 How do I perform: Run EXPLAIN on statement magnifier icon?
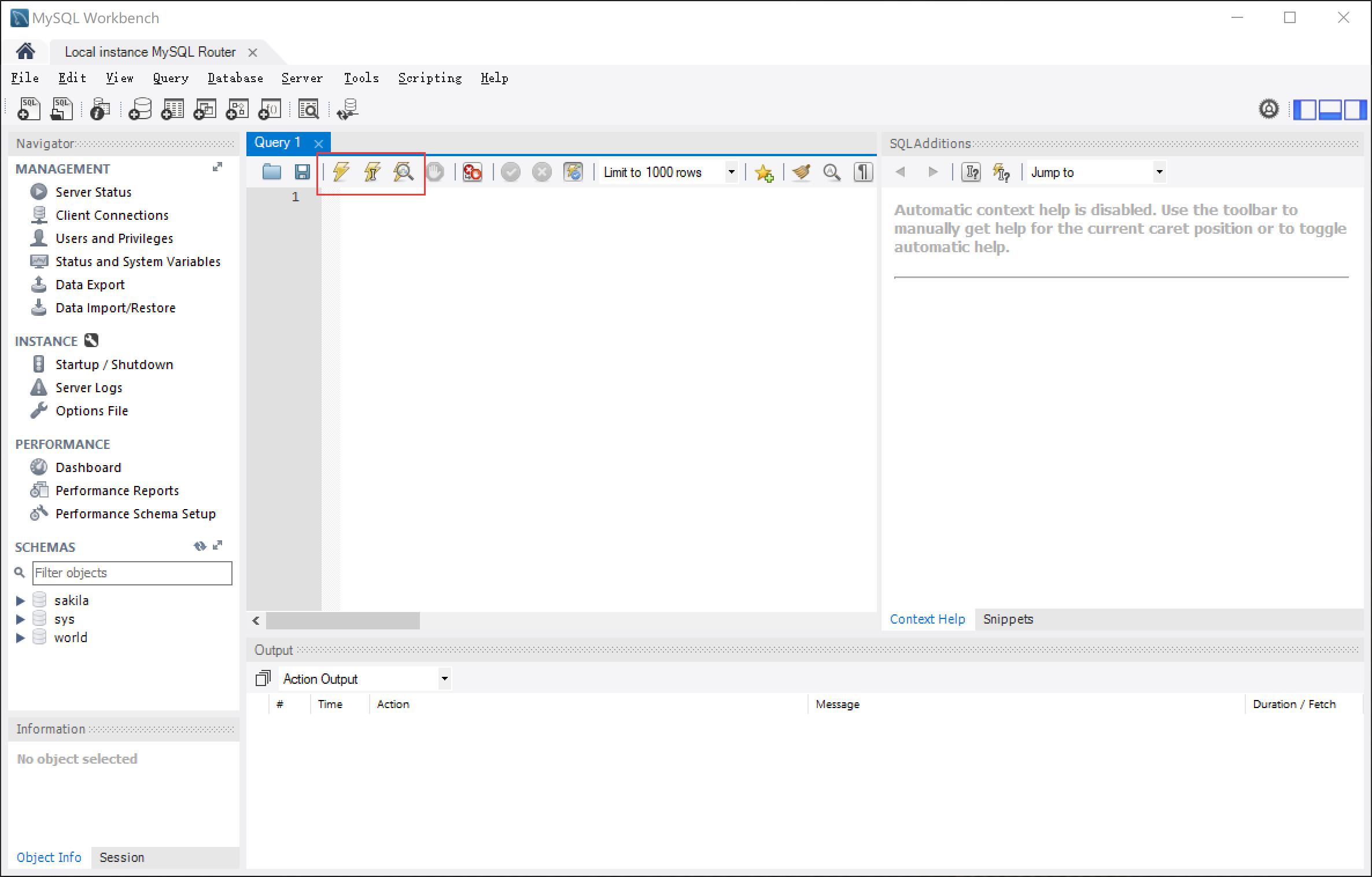point(403,172)
